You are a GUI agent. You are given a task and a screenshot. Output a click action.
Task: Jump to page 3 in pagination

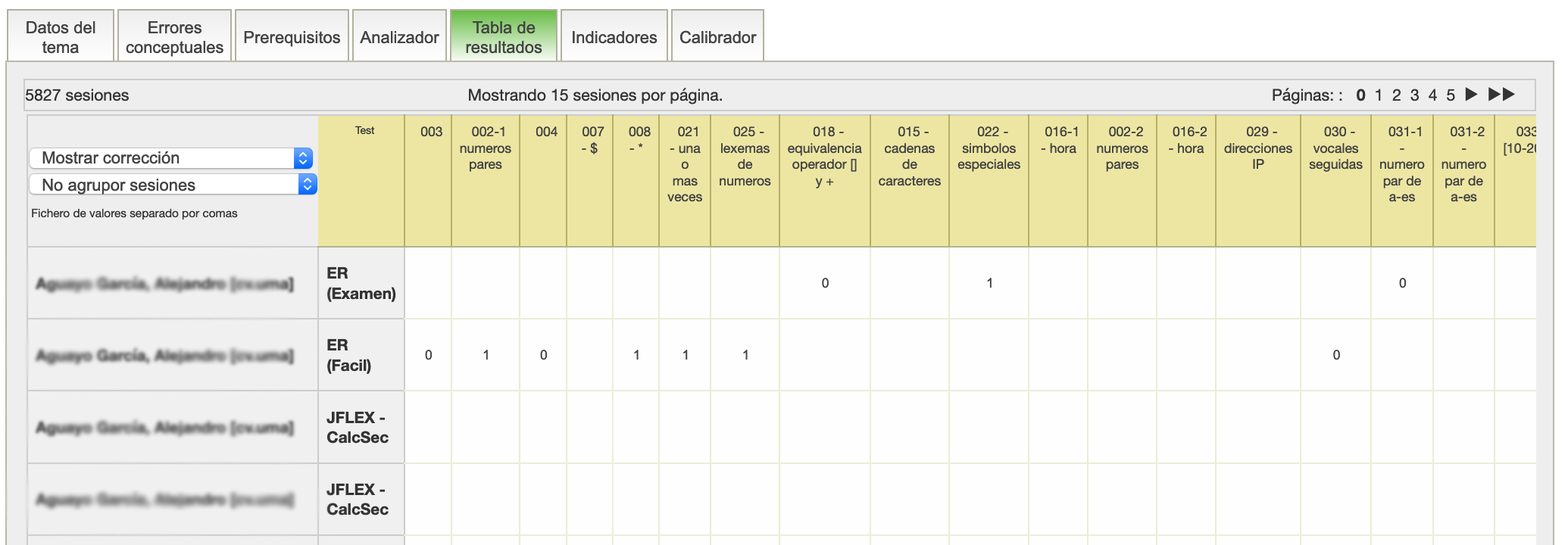(x=1414, y=95)
